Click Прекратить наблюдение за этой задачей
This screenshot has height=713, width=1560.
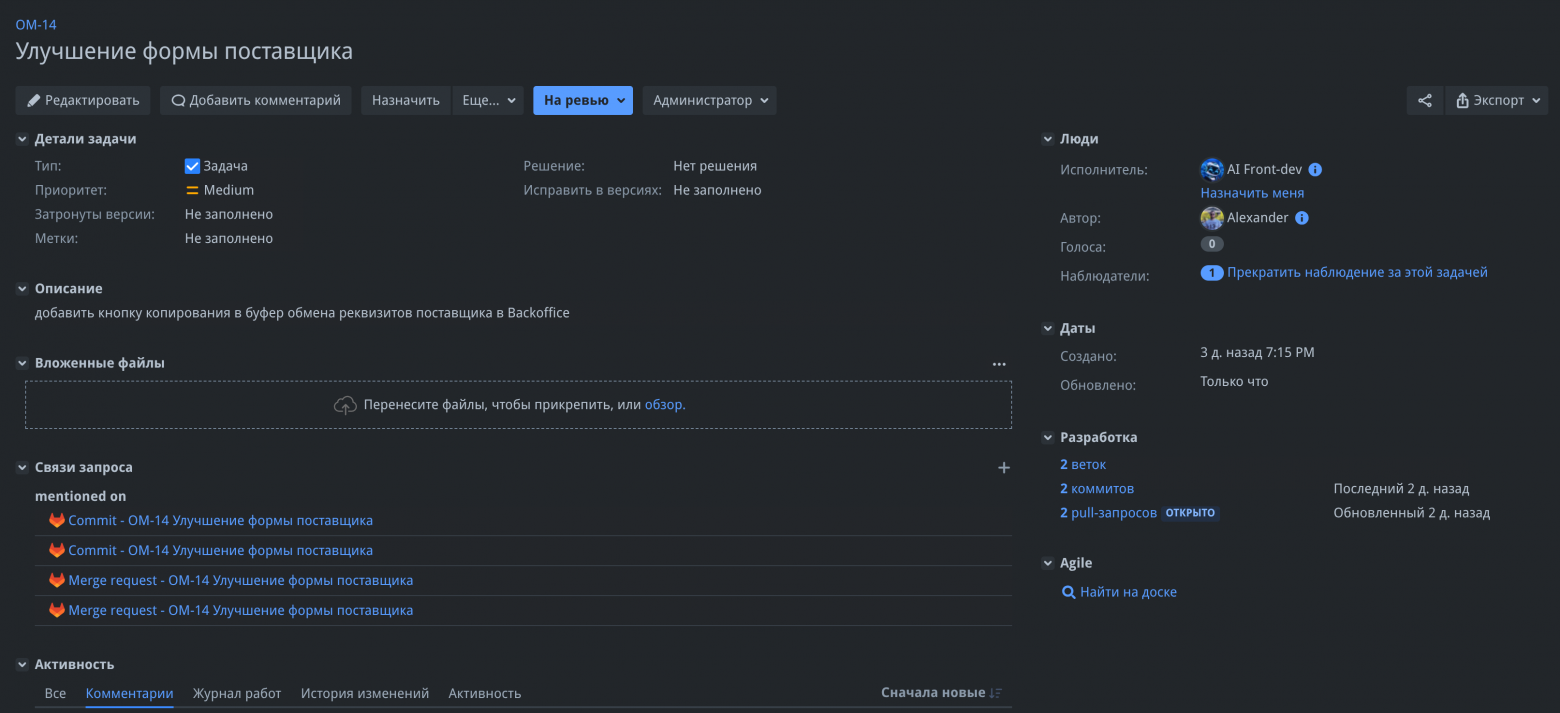pyautogui.click(x=1357, y=272)
